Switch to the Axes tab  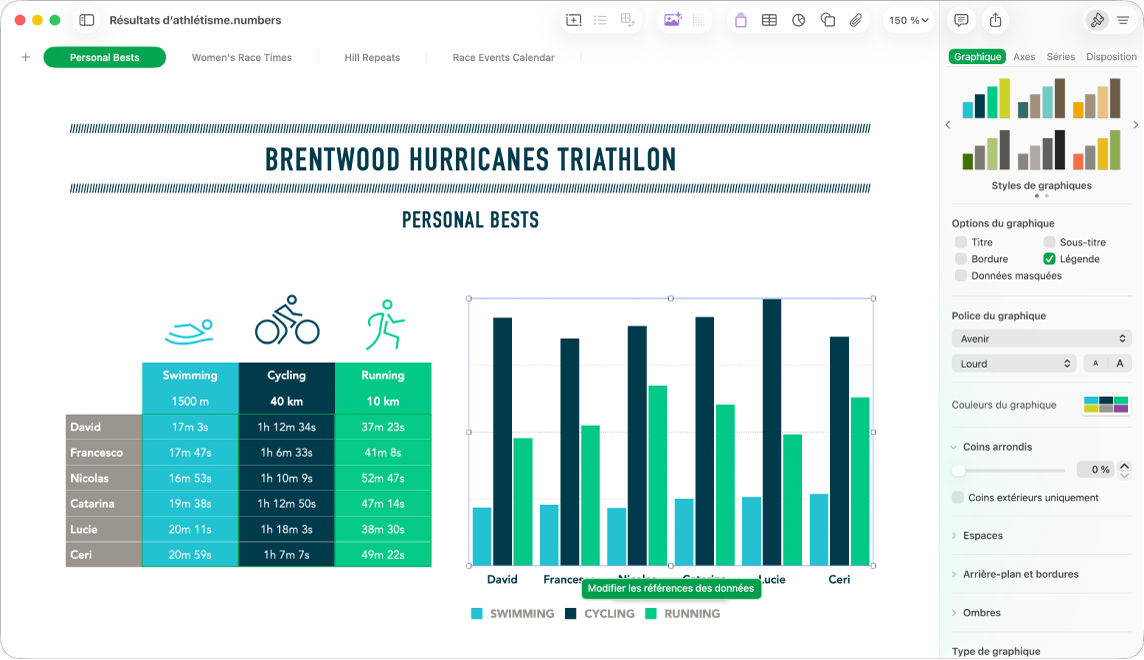[1024, 57]
